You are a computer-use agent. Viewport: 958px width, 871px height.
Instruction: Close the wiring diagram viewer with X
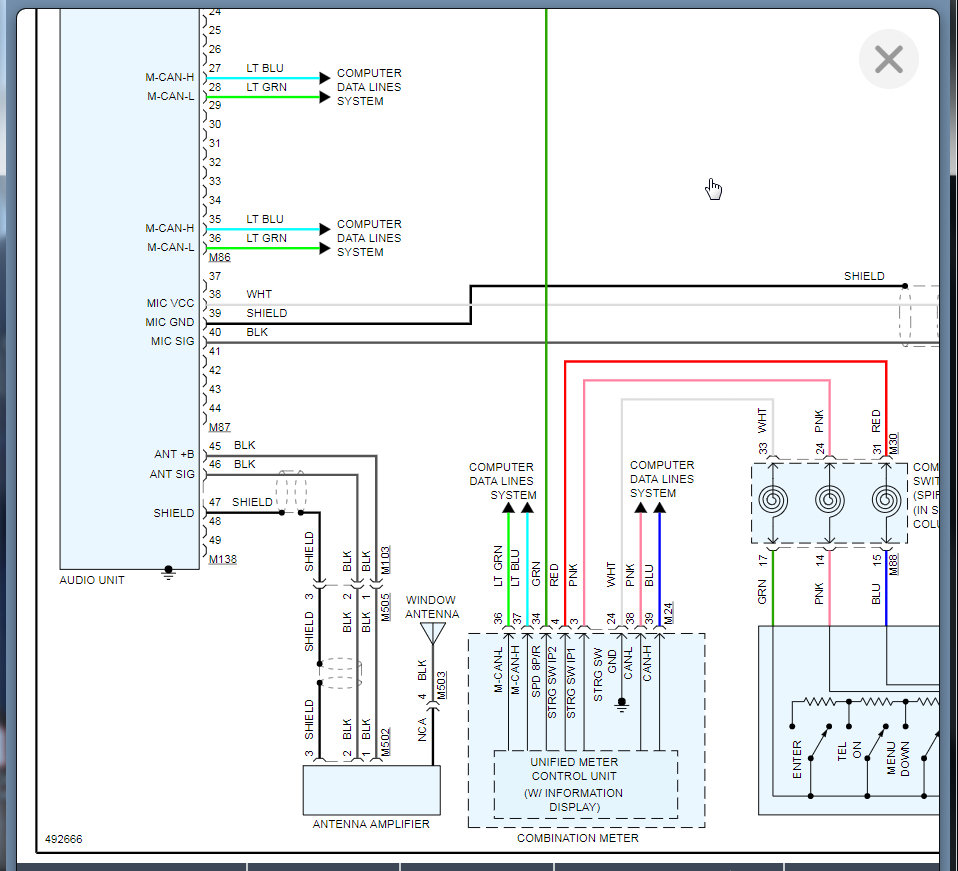888,59
